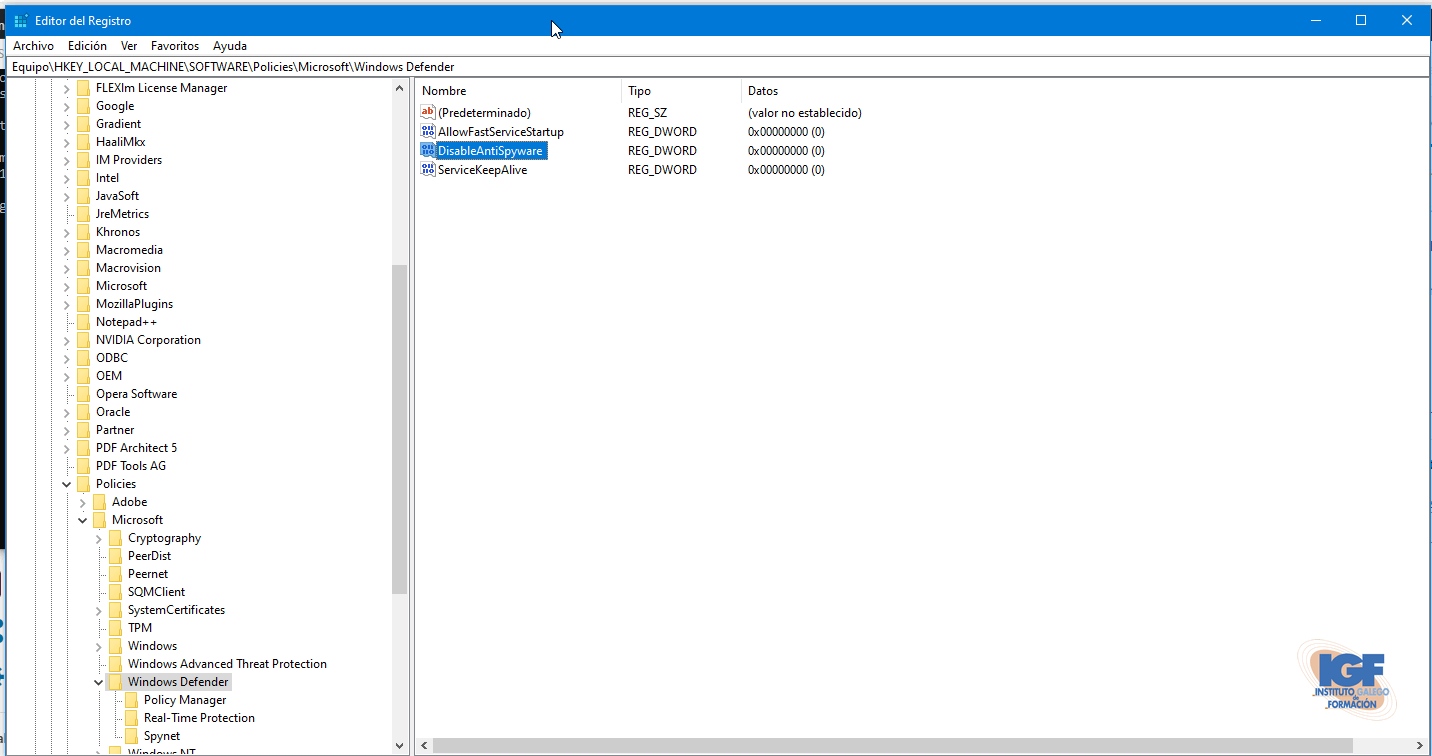Screen dimensions: 1432x756
Task: Click the folder icon of Adobe key
Action: point(99,502)
